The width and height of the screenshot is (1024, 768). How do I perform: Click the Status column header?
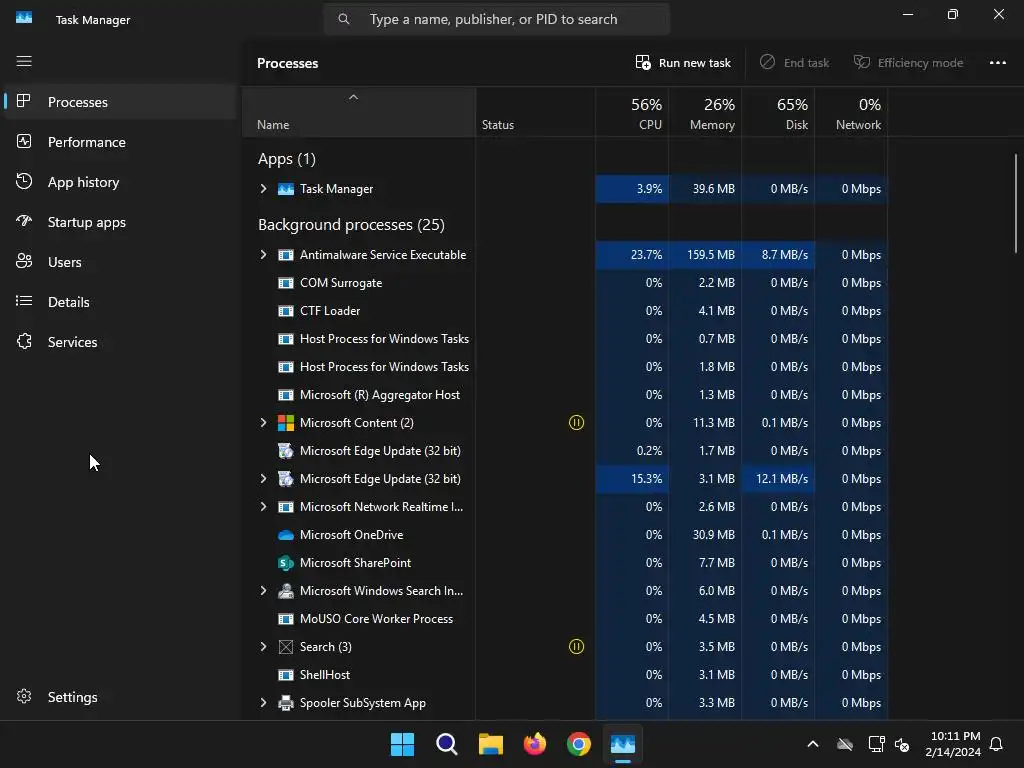click(x=536, y=113)
